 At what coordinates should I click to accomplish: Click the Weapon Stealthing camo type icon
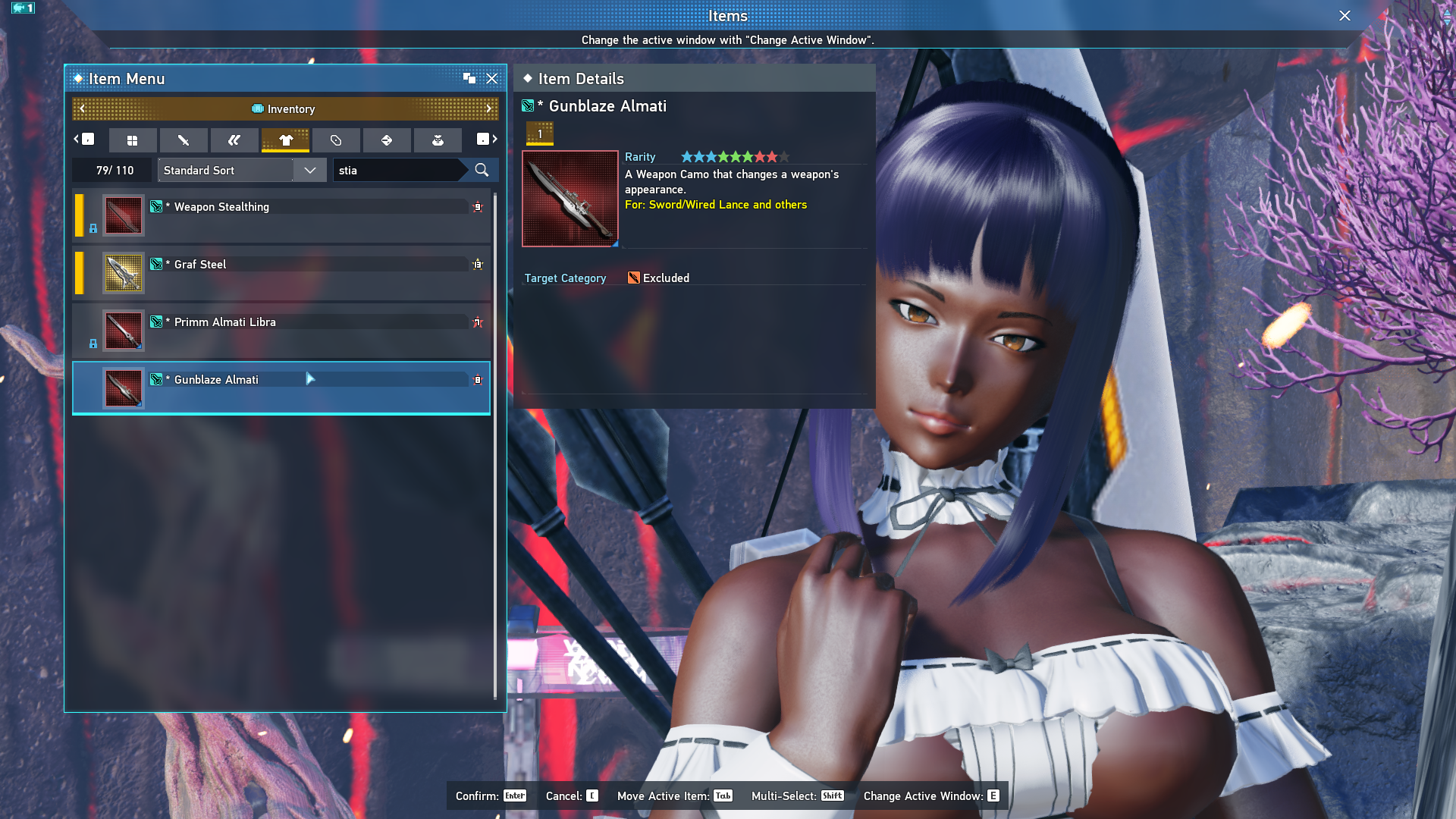click(x=156, y=206)
